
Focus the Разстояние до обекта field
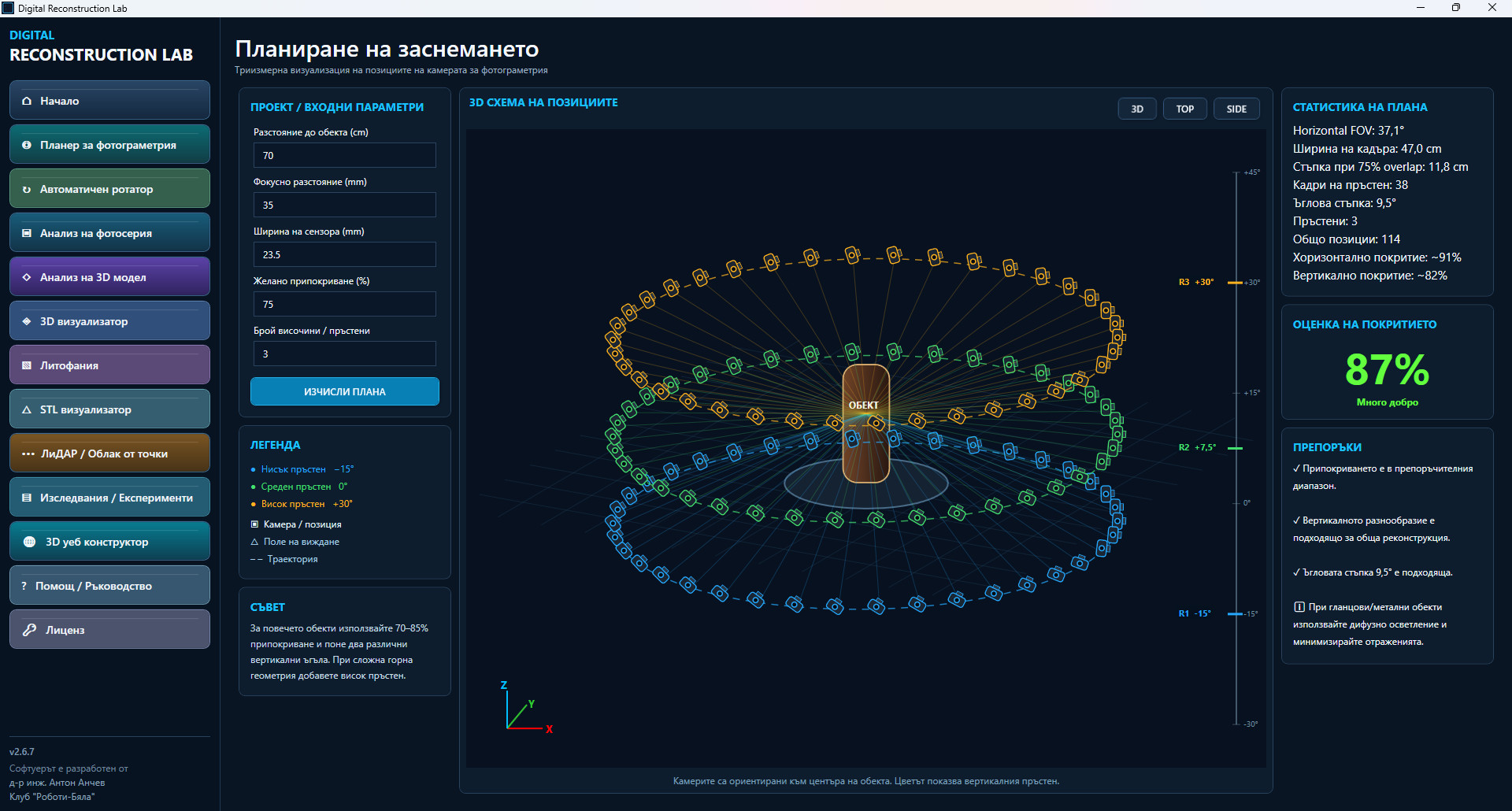coord(345,155)
